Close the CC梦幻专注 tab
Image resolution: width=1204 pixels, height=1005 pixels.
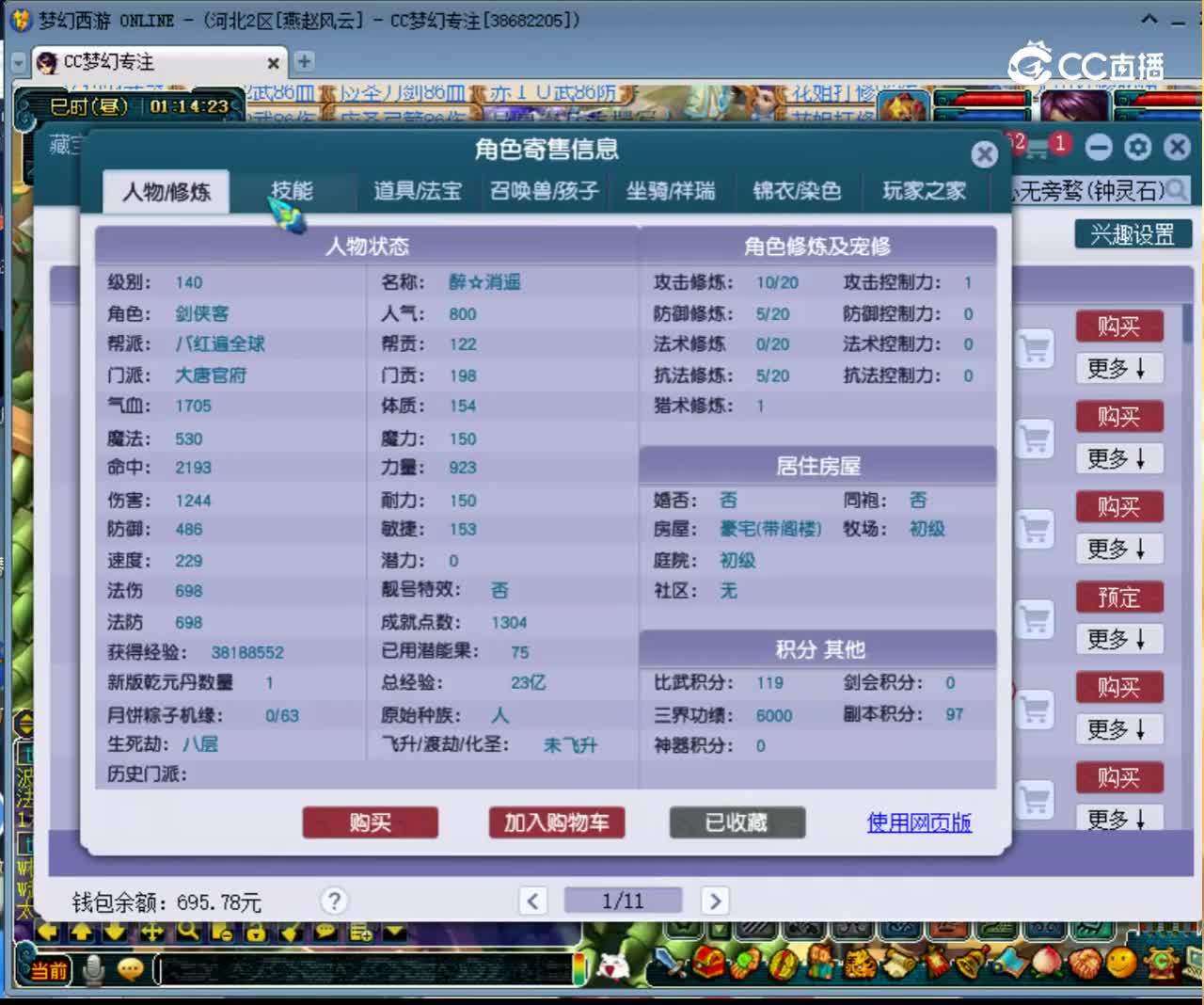(273, 63)
